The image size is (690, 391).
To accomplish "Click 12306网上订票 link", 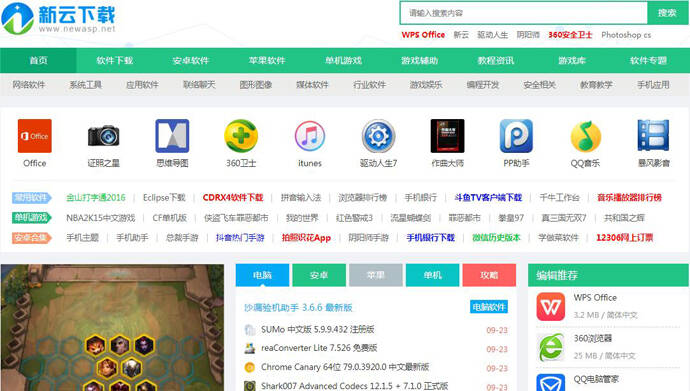I will tap(624, 238).
